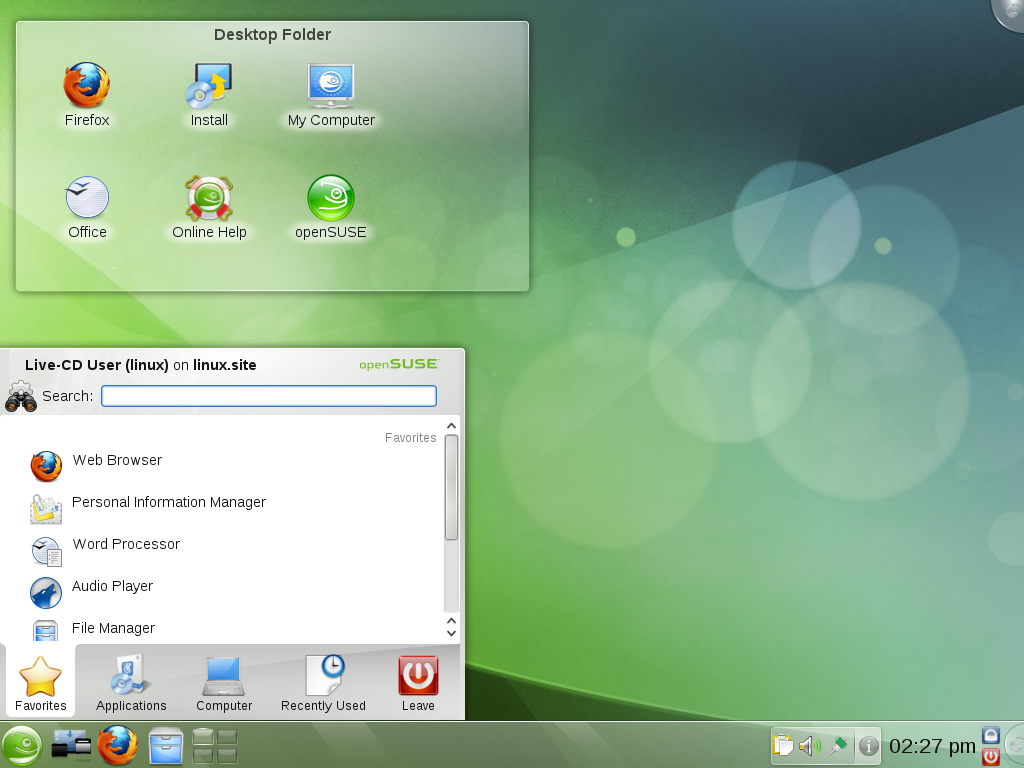Open the Recently Used tab
The width and height of the screenshot is (1024, 768).
tap(322, 683)
